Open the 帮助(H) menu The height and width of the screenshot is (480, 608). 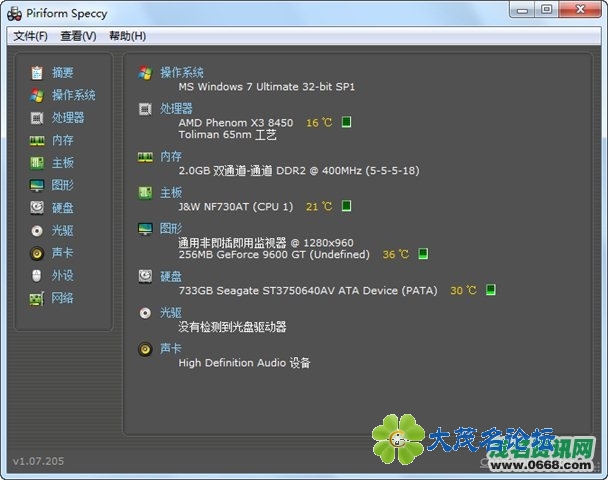pos(127,36)
